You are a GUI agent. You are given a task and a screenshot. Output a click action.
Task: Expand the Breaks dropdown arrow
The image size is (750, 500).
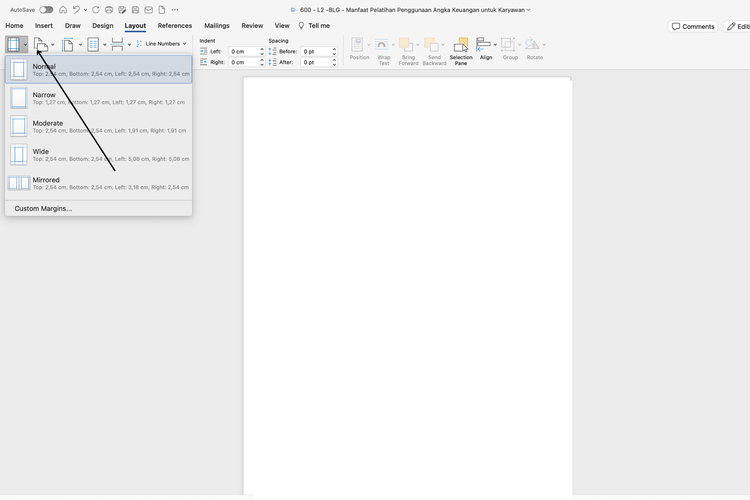129,44
